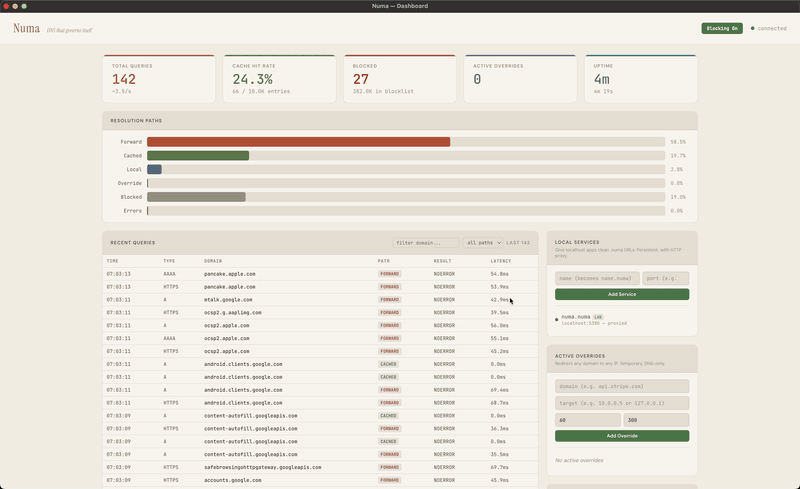The width and height of the screenshot is (800, 489).
Task: Click the service name input field
Action: coord(597,278)
